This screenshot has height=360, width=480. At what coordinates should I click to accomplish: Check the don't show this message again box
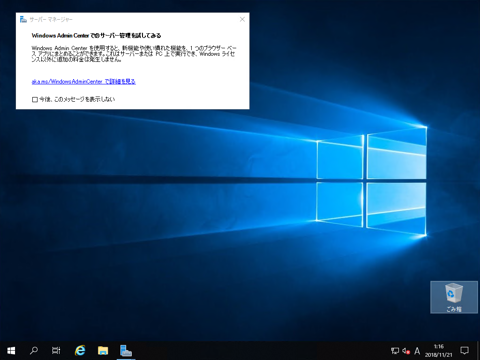click(35, 99)
